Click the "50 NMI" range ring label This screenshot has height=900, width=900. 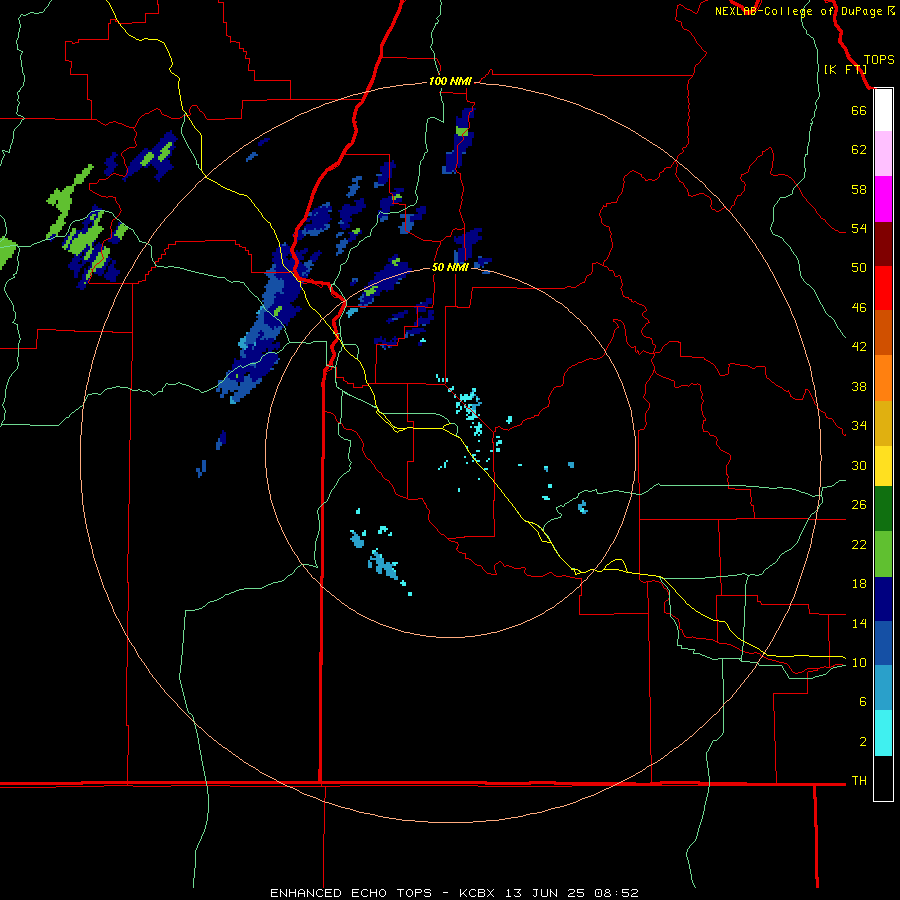450,267
